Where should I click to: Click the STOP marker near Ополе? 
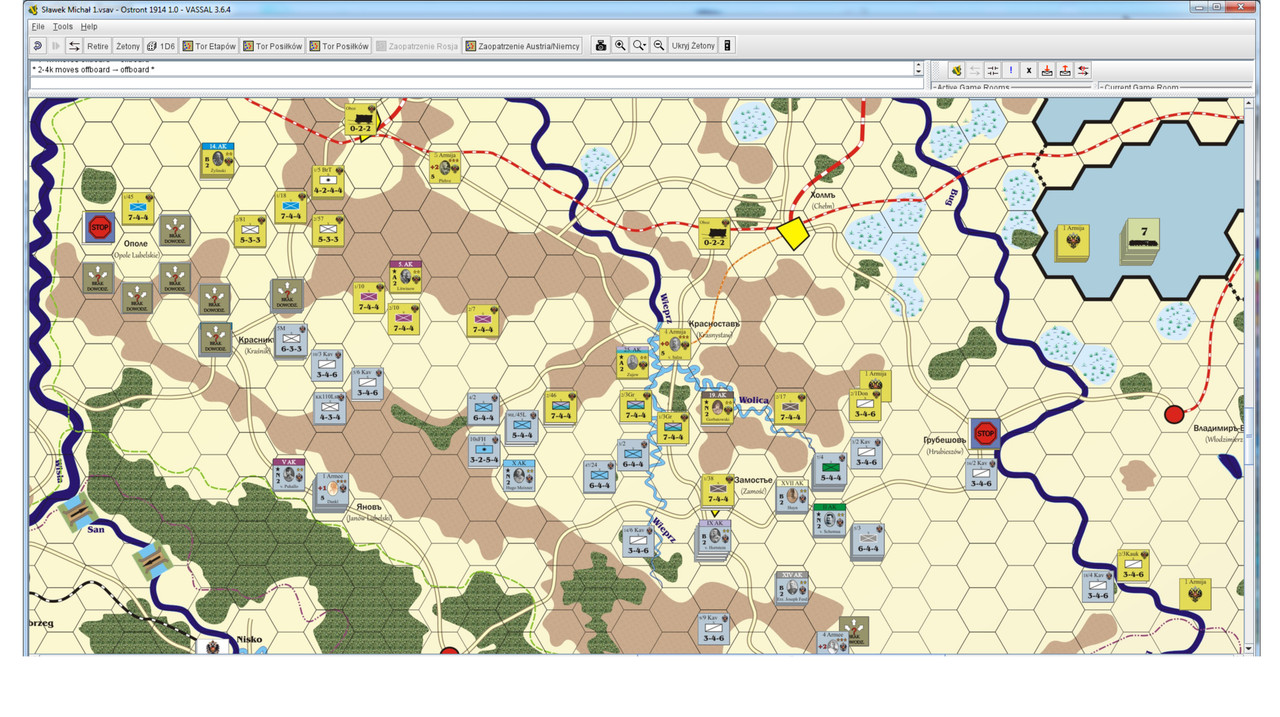[x=99, y=226]
